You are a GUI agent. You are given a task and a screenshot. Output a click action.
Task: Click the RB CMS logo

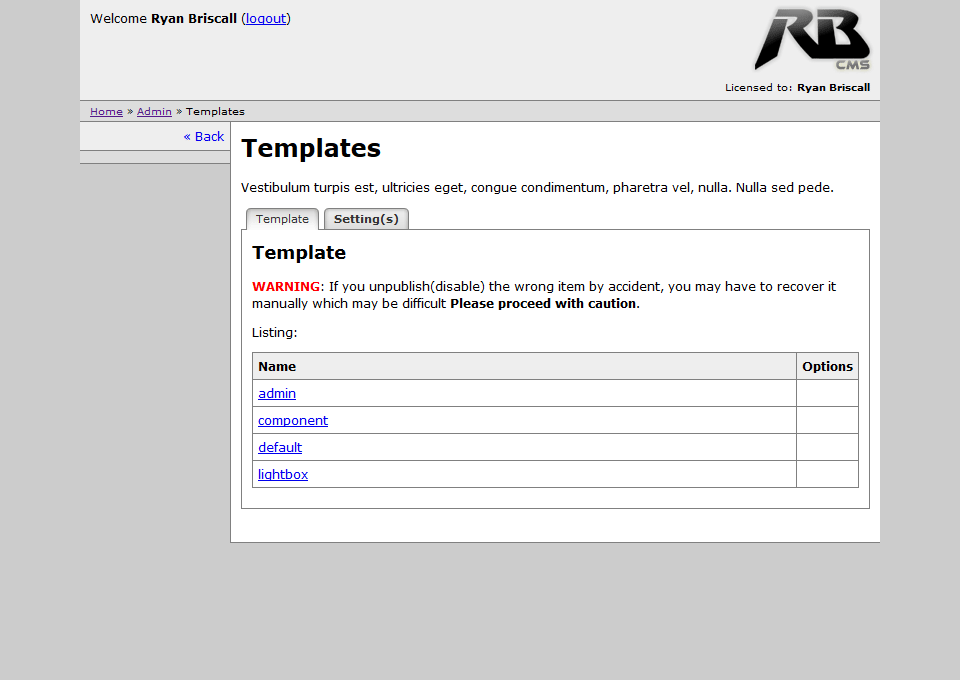(811, 39)
